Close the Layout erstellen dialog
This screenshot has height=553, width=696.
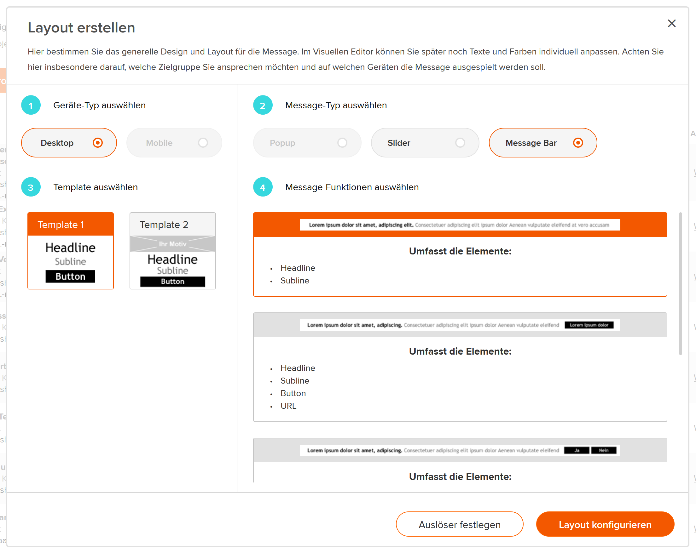(672, 24)
